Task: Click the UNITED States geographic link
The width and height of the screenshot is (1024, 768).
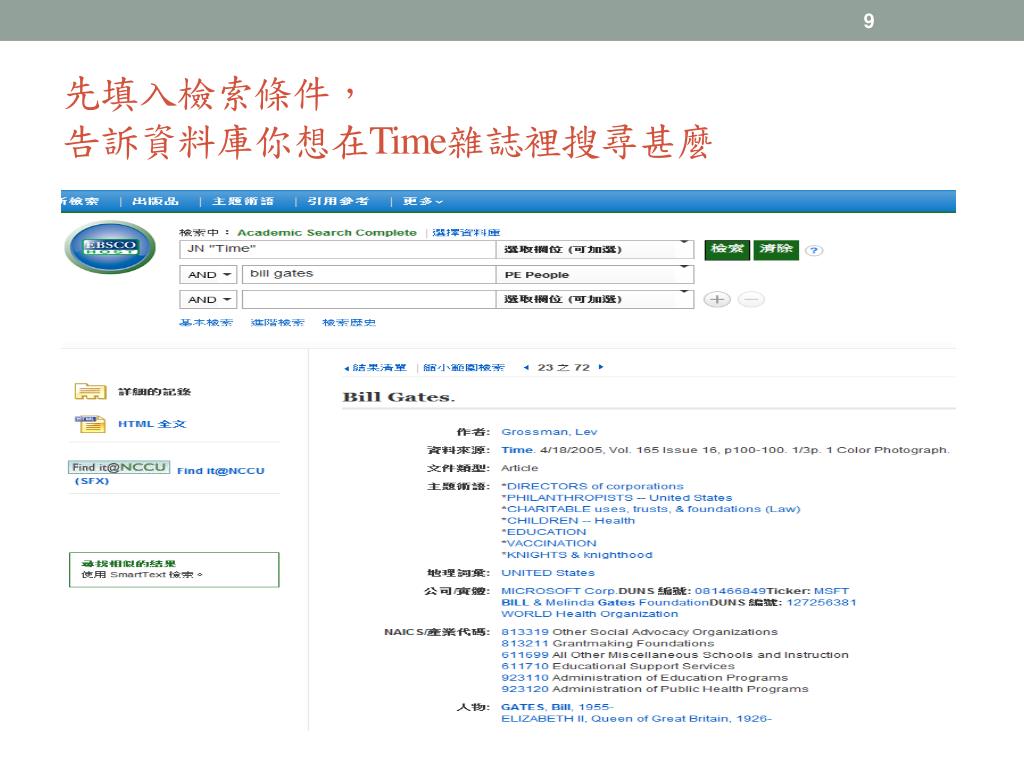Action: (548, 573)
